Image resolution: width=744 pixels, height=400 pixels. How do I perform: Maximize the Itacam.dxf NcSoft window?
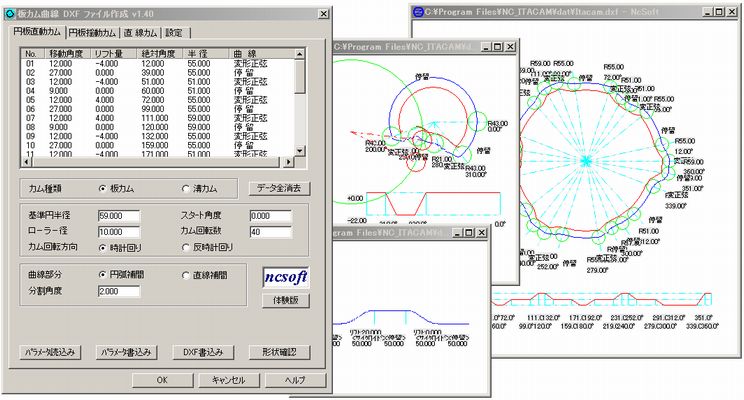point(717,13)
